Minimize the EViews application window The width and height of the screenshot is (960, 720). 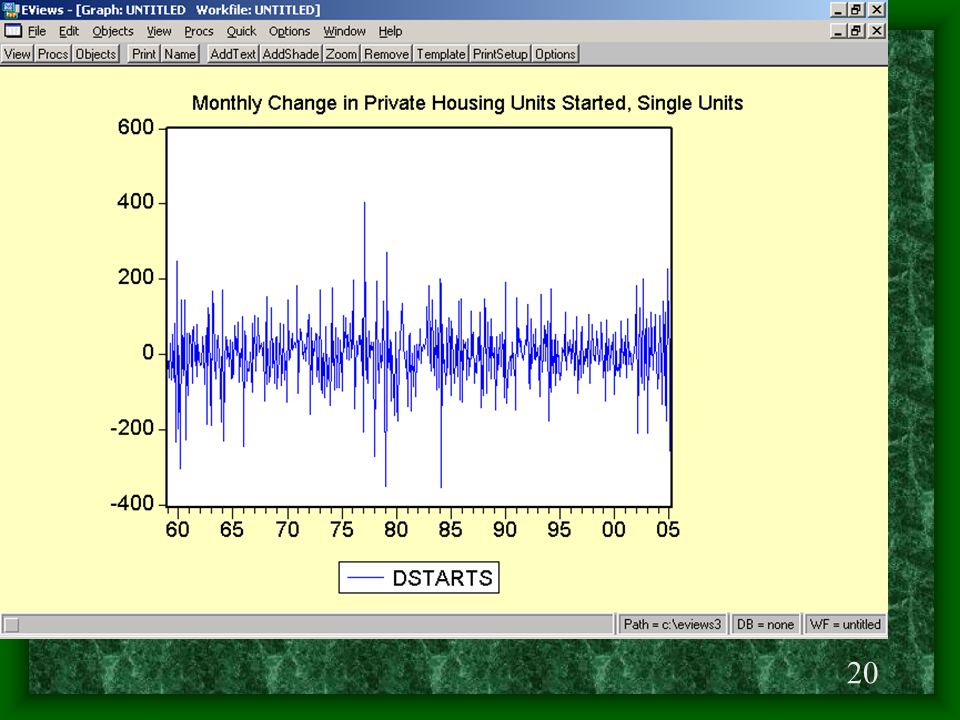tap(838, 10)
